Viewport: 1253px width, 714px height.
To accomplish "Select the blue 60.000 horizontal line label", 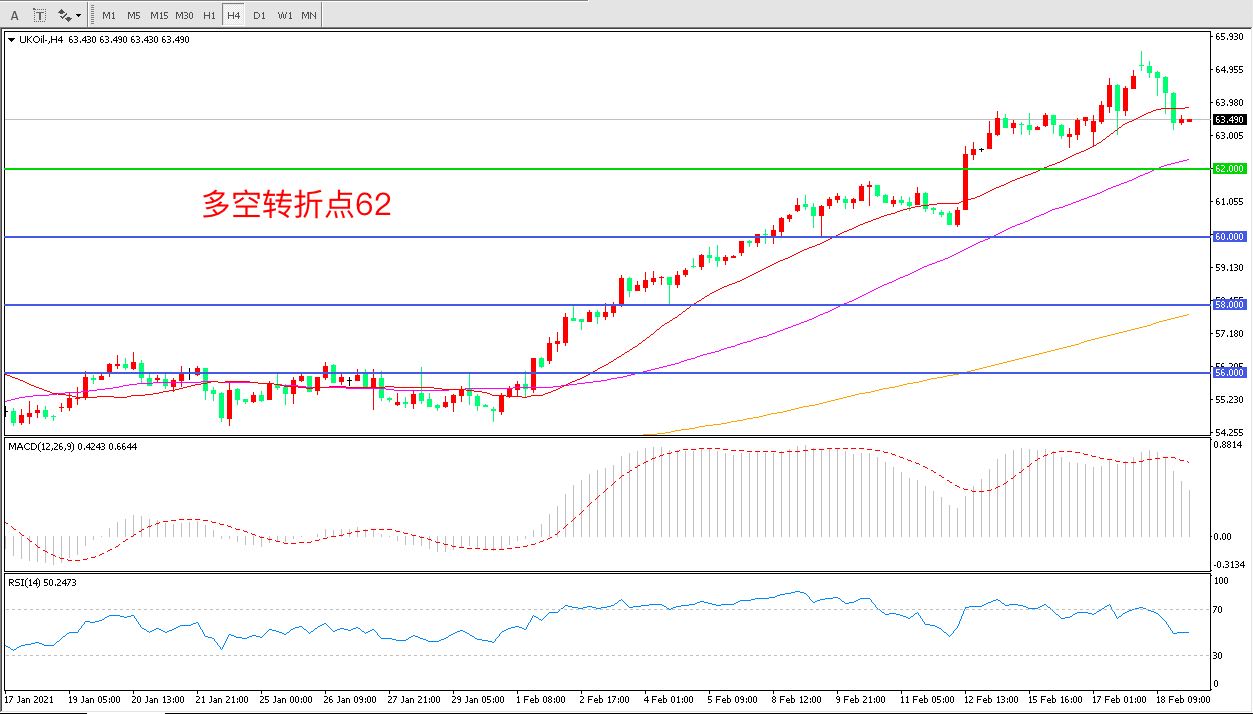I will pyautogui.click(x=1229, y=237).
